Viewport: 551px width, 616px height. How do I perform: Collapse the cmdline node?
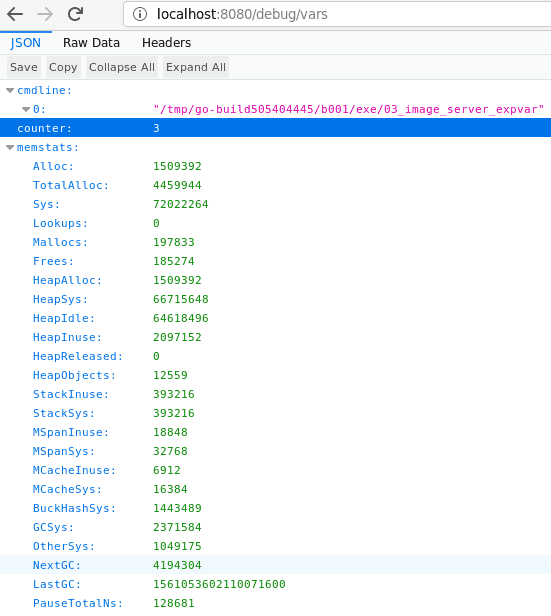click(10, 91)
